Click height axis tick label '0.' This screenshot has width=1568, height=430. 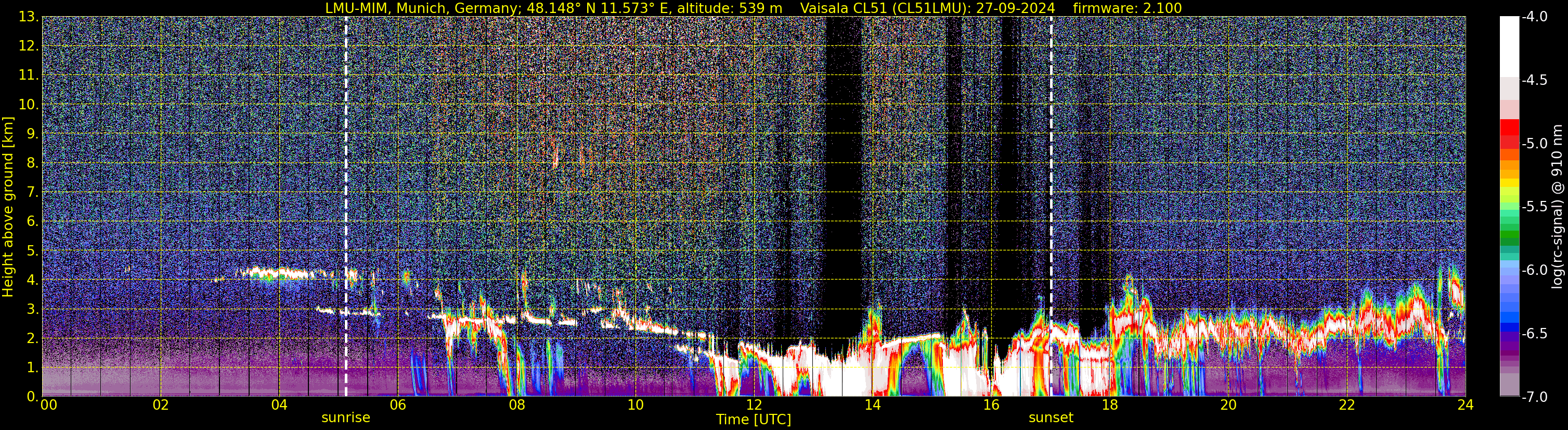point(32,397)
